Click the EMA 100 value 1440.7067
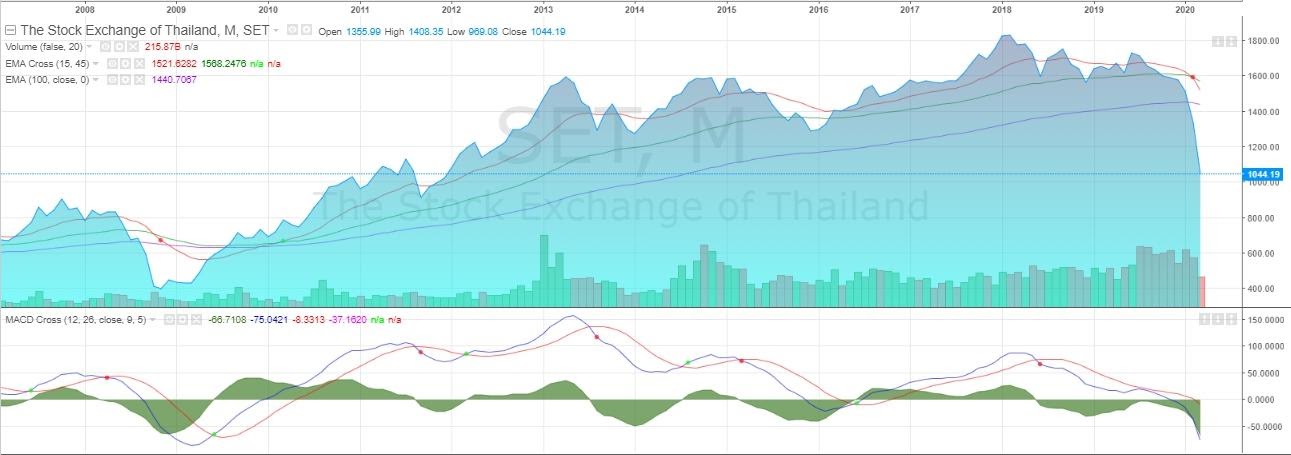1291x455 pixels. point(174,79)
